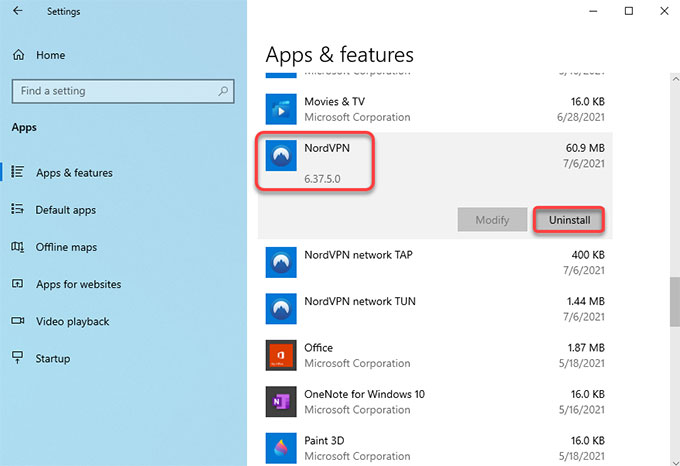
Task: Select NordVPN network TUN entry
Action: [x=360, y=301]
